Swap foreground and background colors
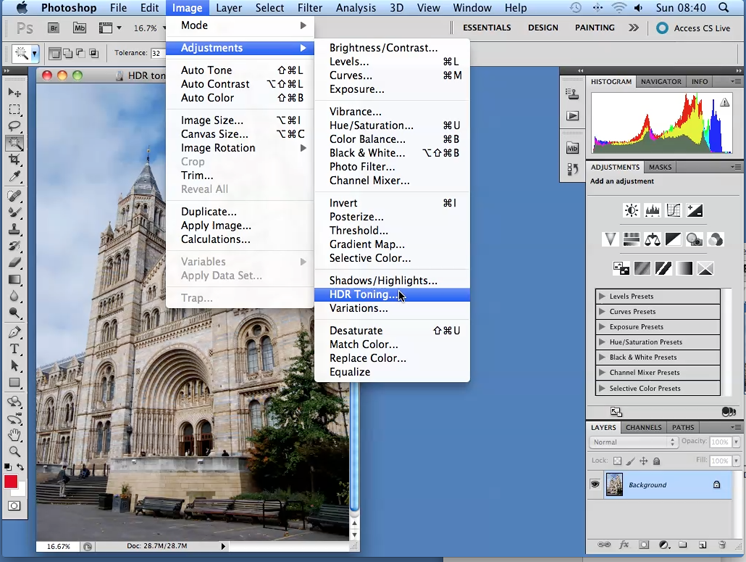The width and height of the screenshot is (746, 562). (20, 467)
